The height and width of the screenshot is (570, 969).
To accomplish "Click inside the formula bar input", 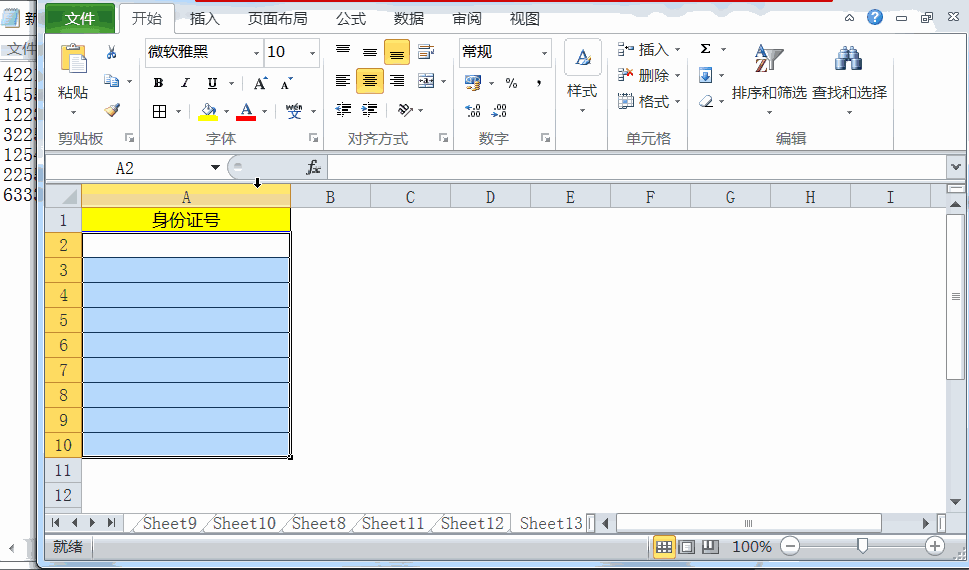I will click(x=637, y=168).
